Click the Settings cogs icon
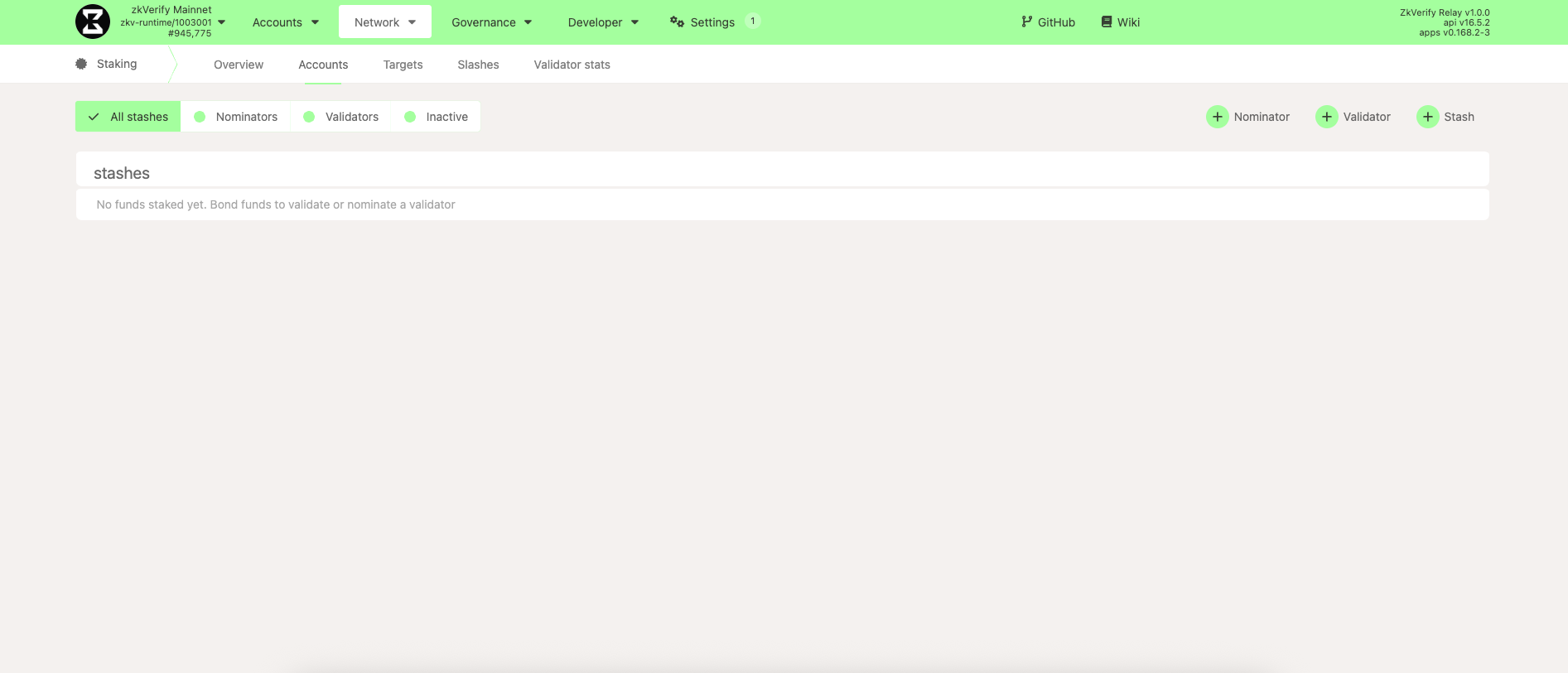 point(677,22)
